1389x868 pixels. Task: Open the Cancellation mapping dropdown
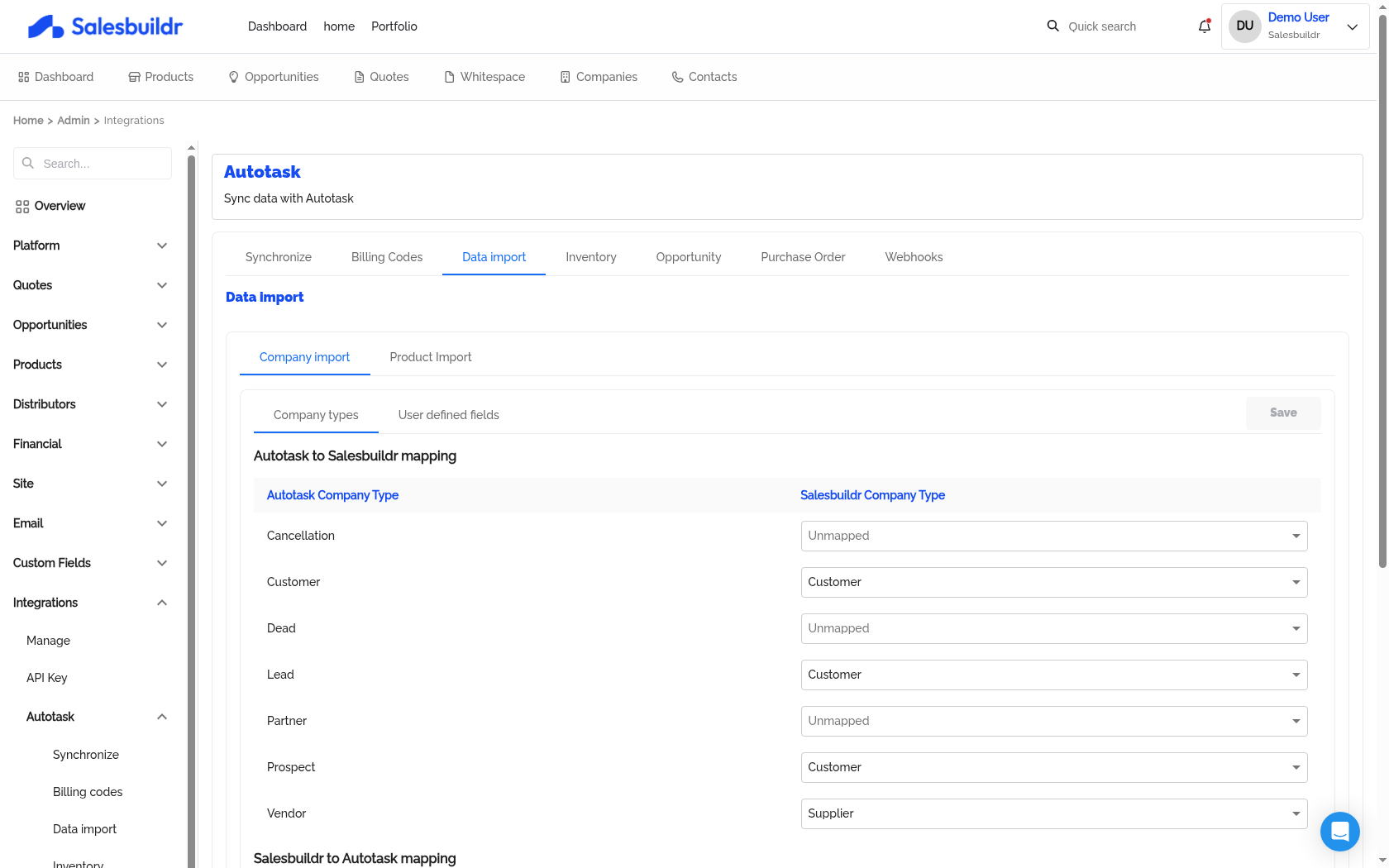[x=1054, y=536]
